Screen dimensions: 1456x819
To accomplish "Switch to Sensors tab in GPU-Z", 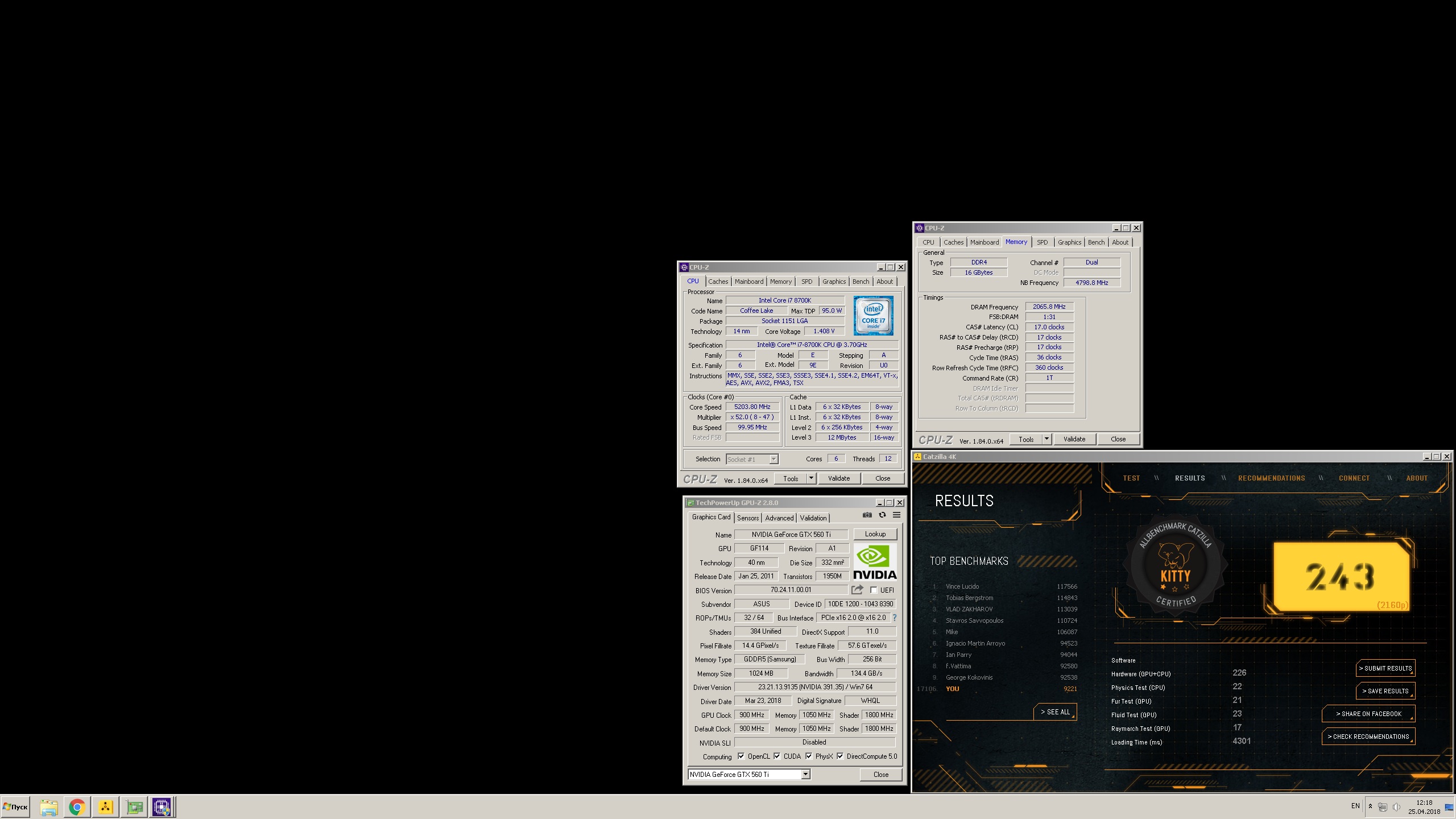I will click(748, 518).
